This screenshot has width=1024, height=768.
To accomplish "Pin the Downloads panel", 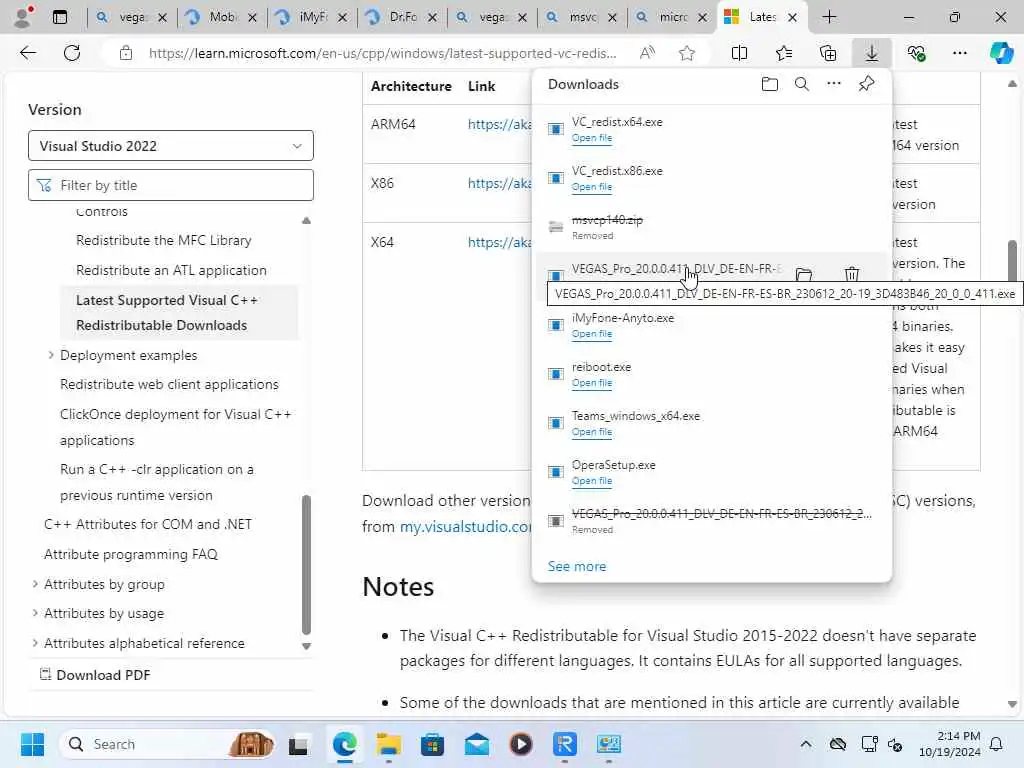I will tap(866, 84).
